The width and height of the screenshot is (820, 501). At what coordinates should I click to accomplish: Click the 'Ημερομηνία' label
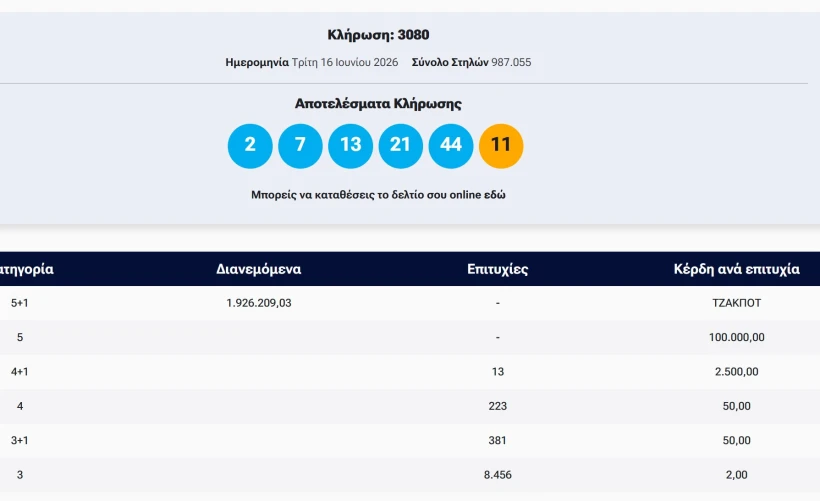(x=257, y=62)
